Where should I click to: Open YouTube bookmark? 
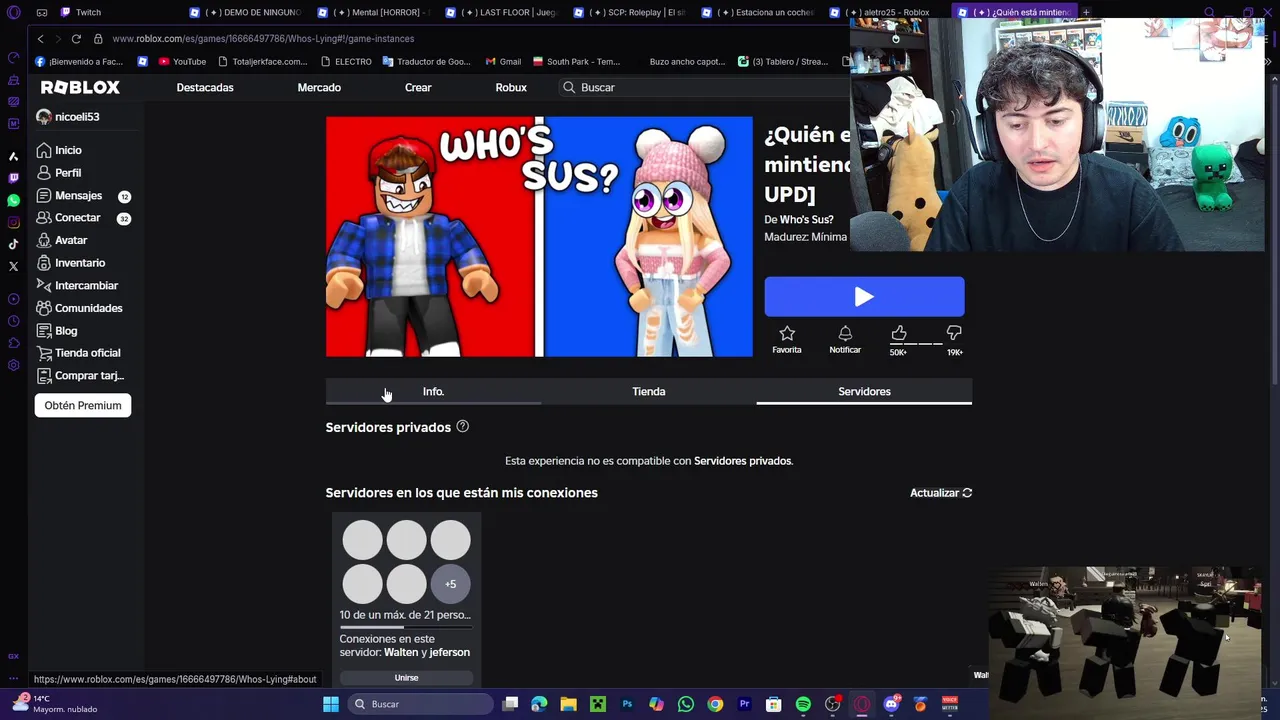click(x=182, y=61)
